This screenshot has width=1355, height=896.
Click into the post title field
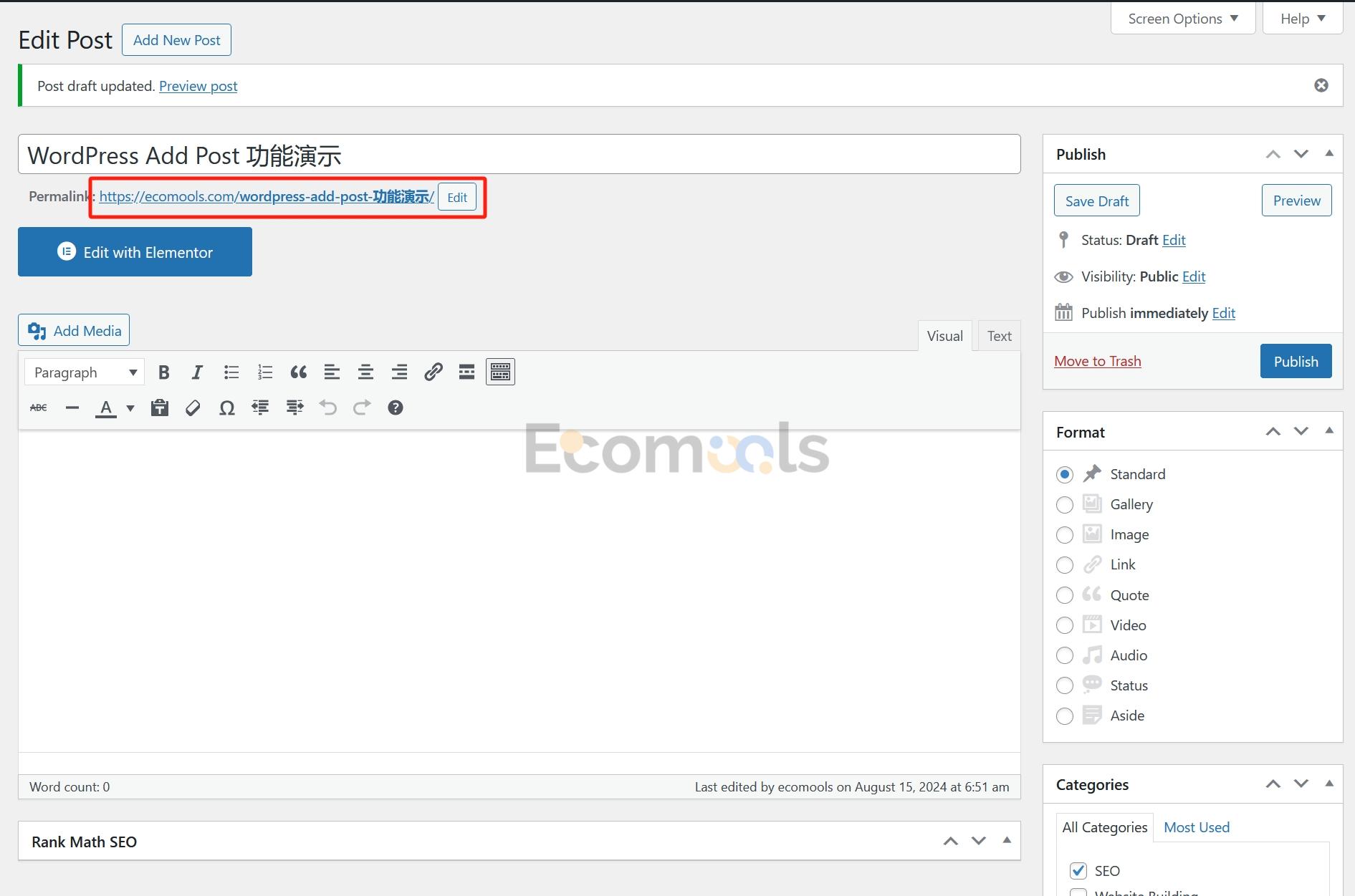coord(520,155)
